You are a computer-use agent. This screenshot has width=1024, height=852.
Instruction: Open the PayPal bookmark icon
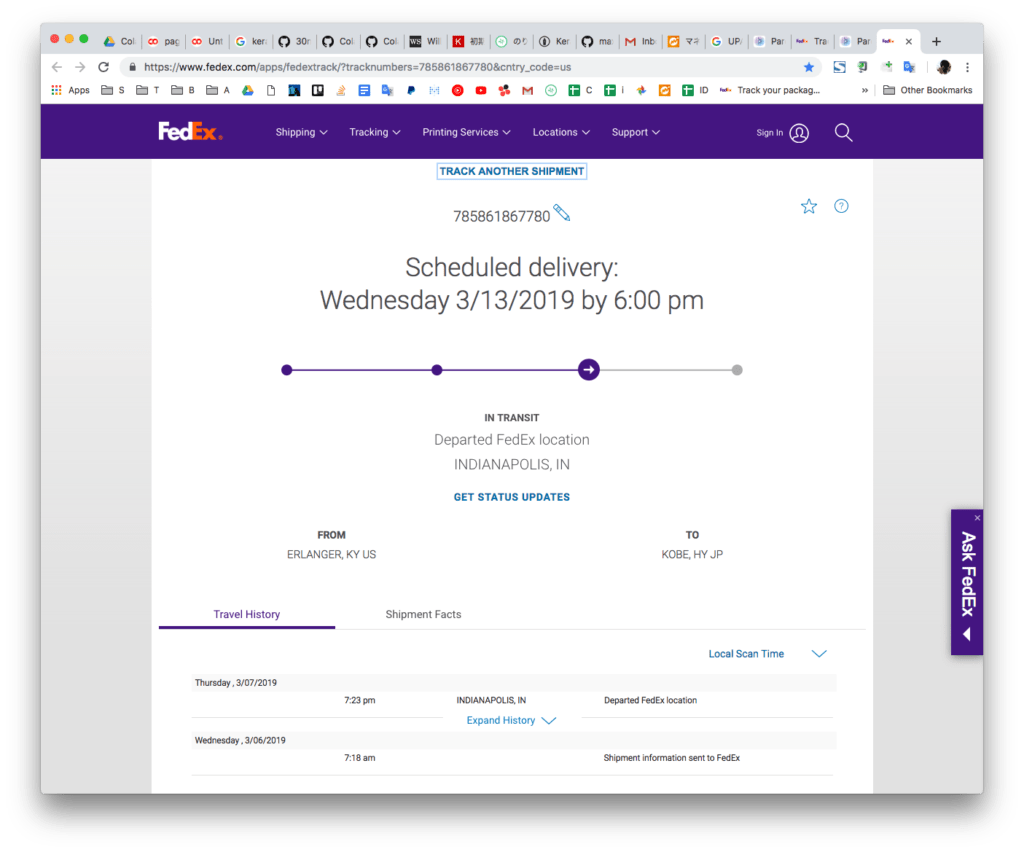(x=411, y=90)
